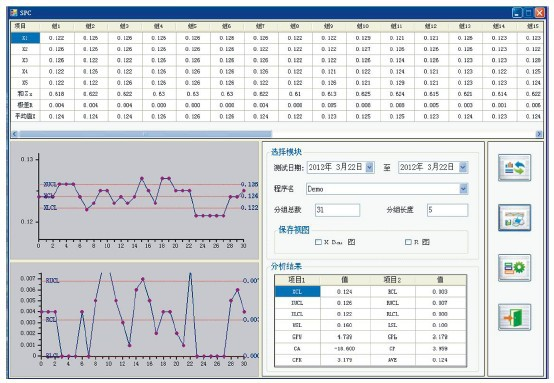Click a data point on X-bar chart
The height and width of the screenshot is (383, 554).
point(142,178)
